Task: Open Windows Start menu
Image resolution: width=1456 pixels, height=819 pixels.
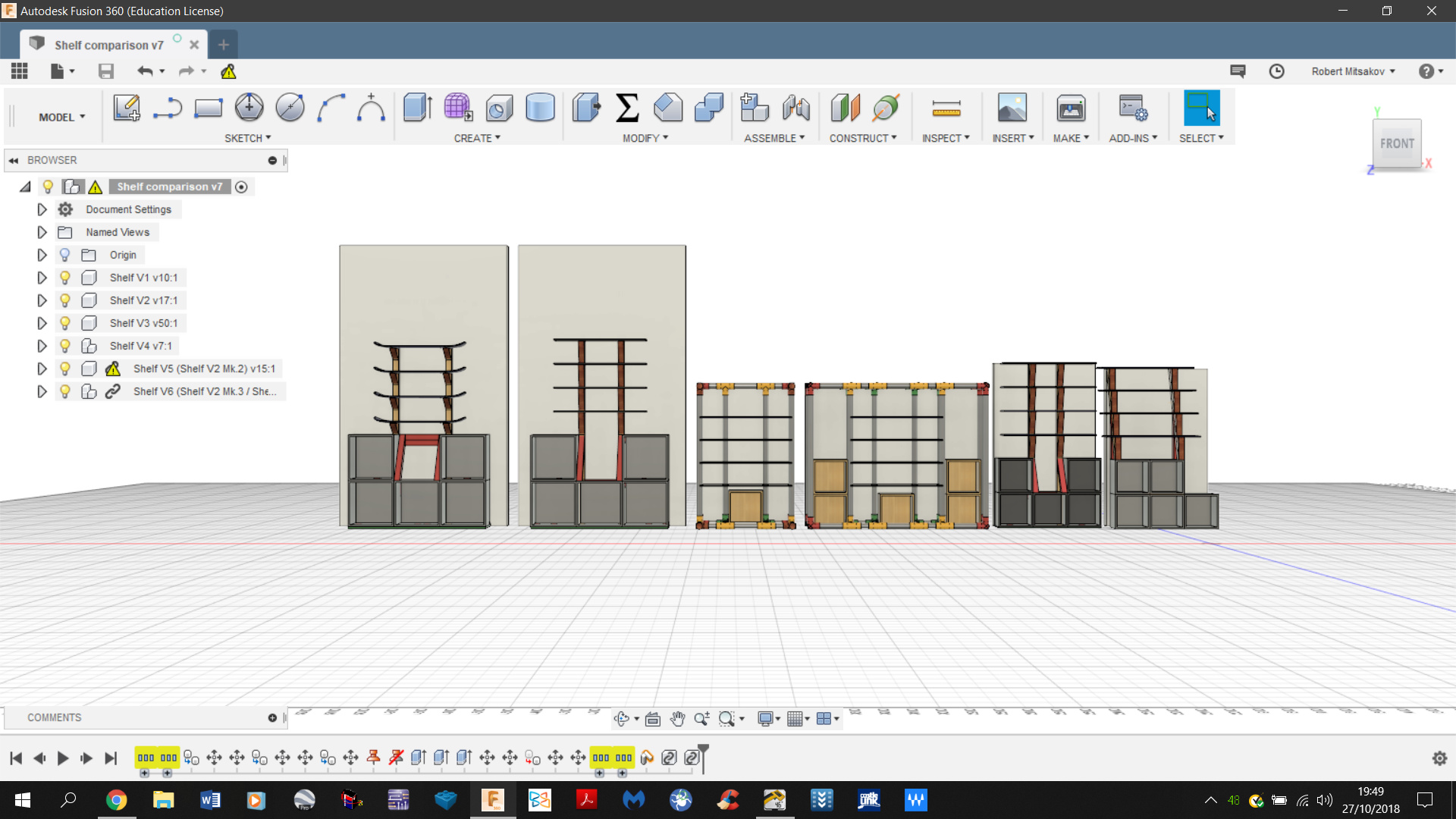Action: [22, 800]
